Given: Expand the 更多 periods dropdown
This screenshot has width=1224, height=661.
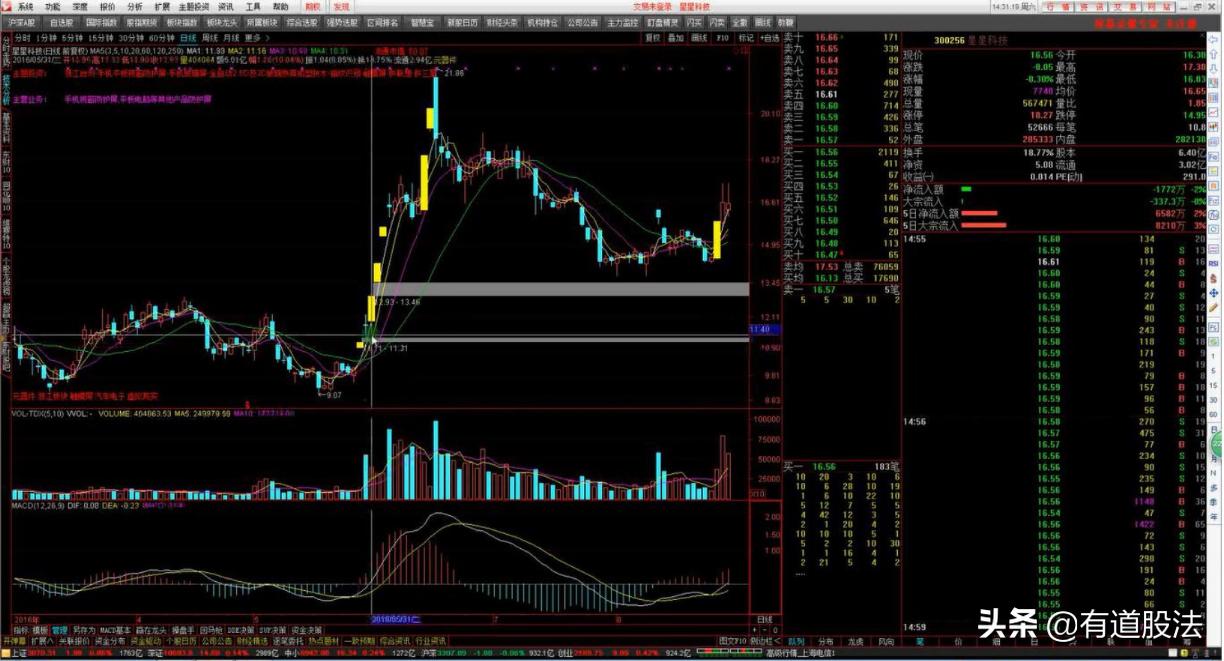Looking at the screenshot, I should click(256, 37).
